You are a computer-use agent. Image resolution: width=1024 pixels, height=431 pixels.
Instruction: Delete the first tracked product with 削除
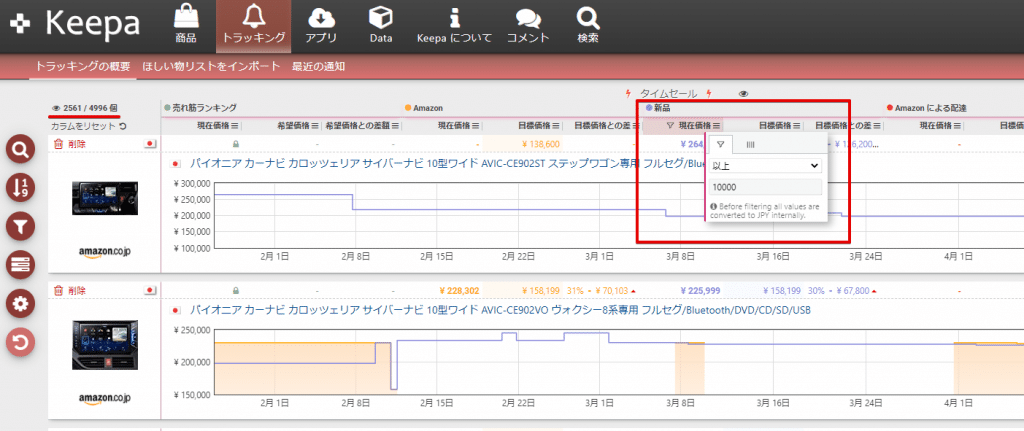tap(70, 145)
